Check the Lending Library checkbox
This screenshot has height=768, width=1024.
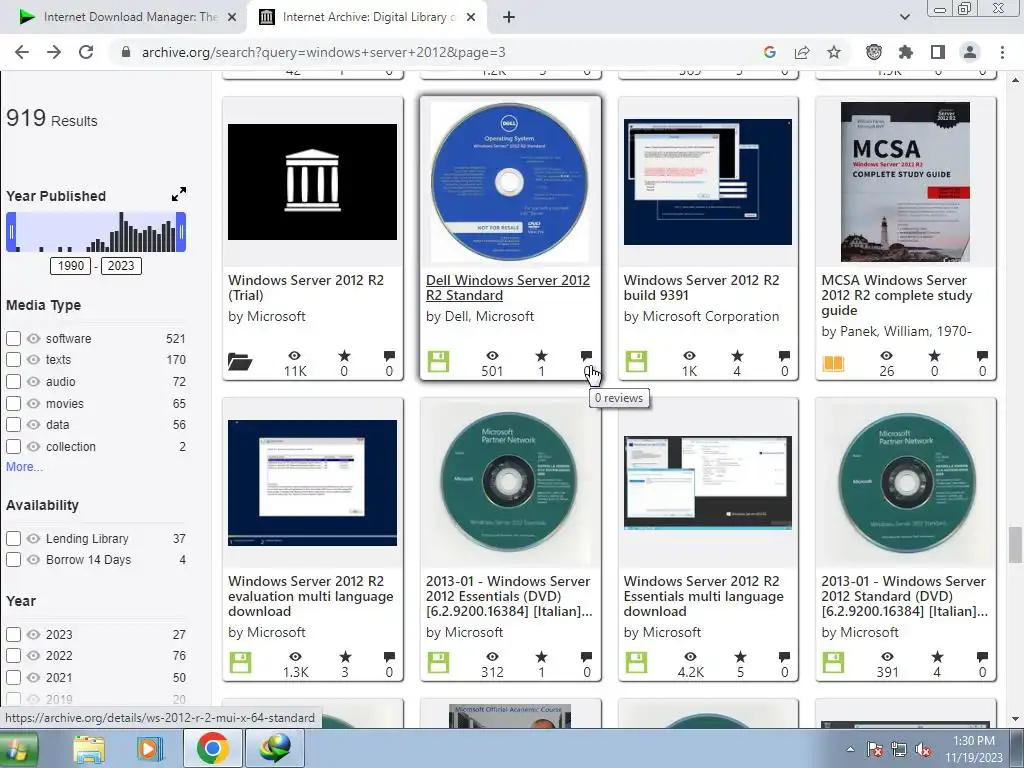(x=13, y=539)
